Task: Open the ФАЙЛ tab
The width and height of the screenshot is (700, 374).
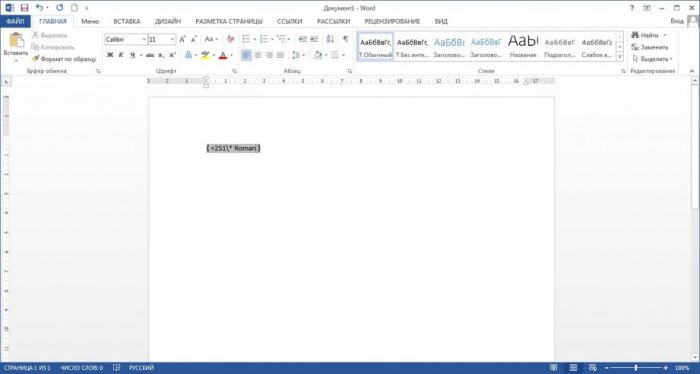Action: [15, 21]
